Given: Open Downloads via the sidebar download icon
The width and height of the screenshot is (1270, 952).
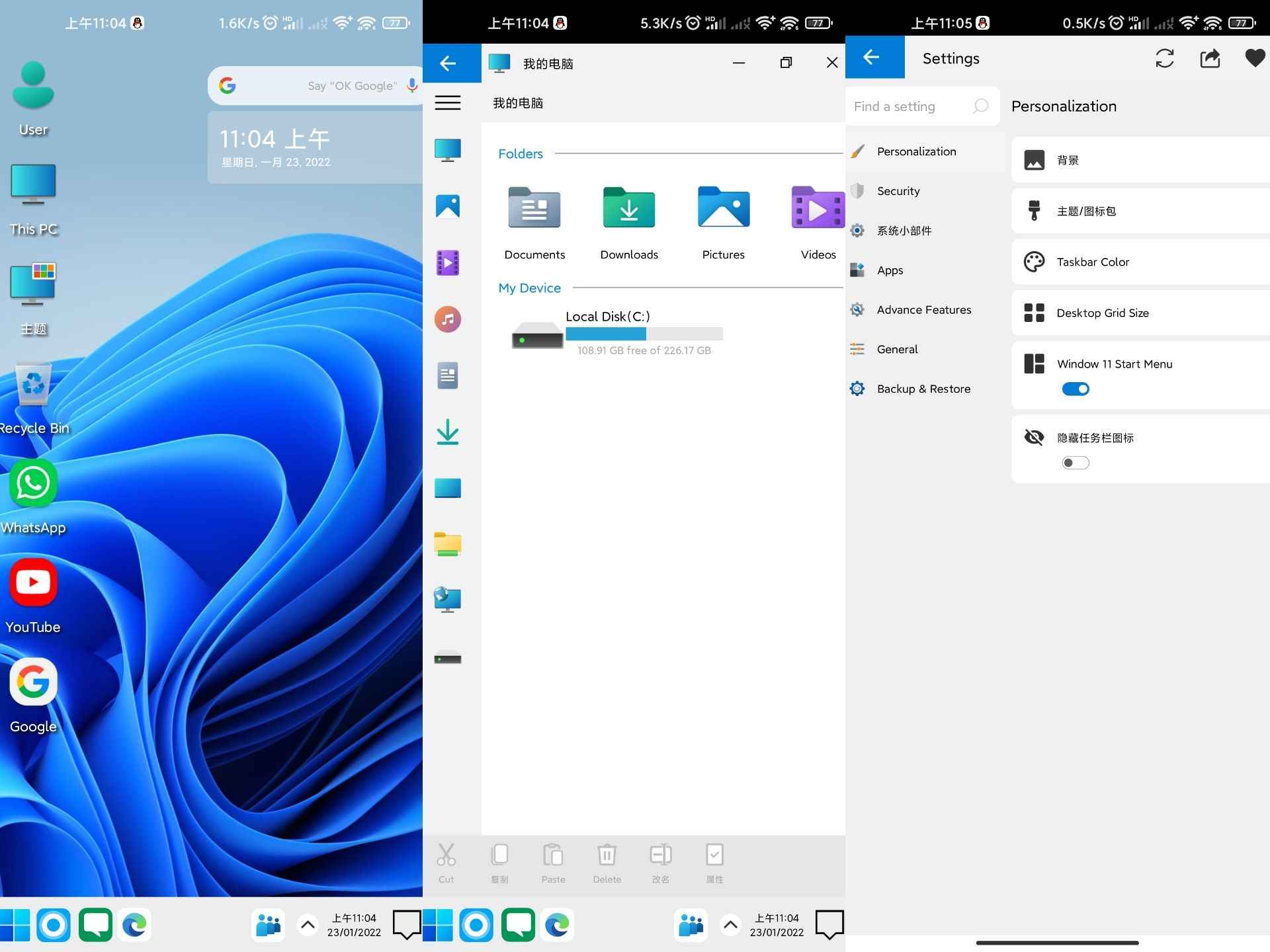Looking at the screenshot, I should coord(448,432).
